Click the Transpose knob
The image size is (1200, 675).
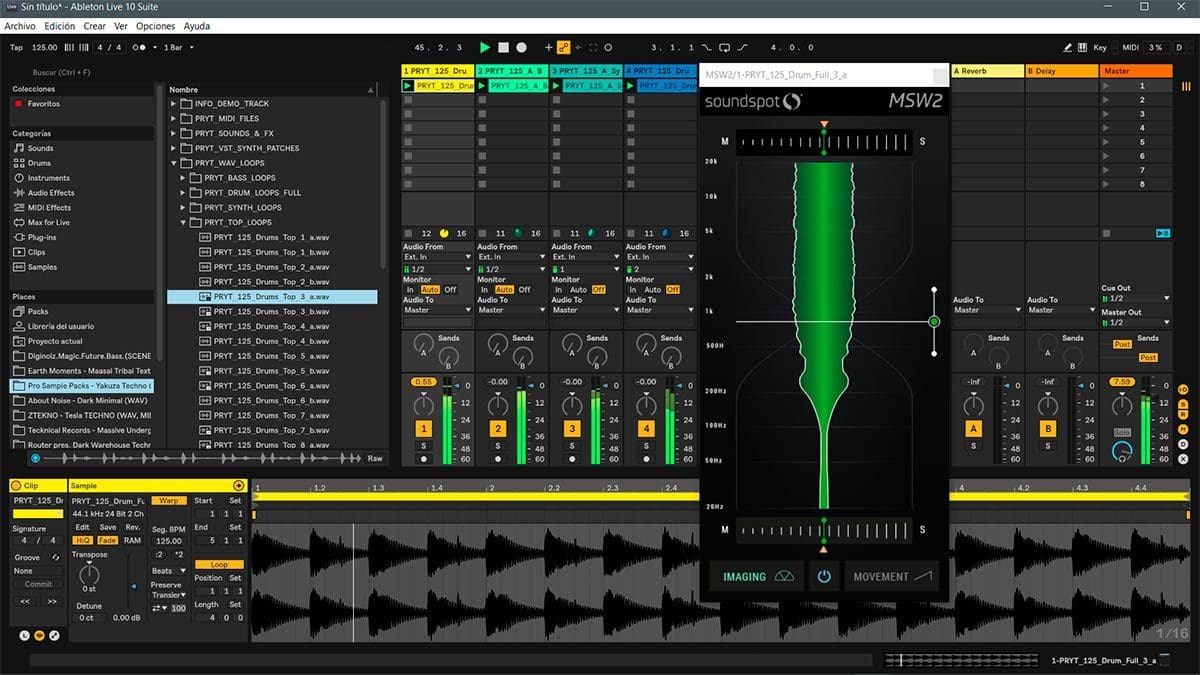tap(90, 573)
